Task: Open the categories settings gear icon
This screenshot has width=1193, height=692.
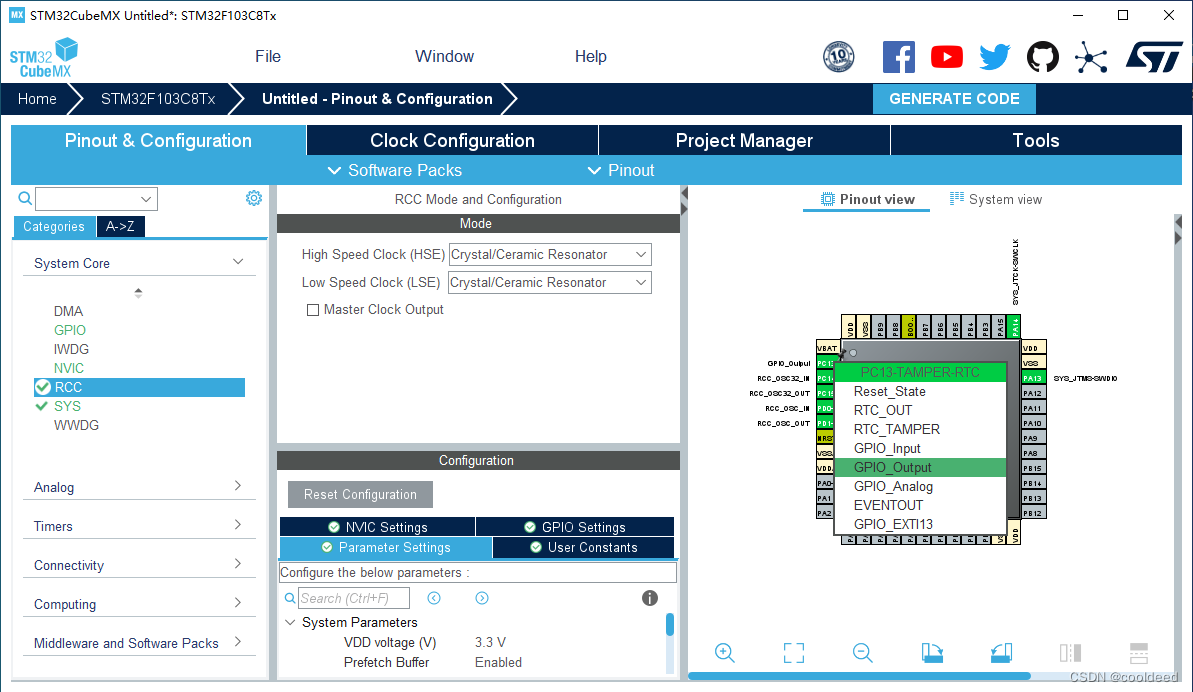Action: 254,198
